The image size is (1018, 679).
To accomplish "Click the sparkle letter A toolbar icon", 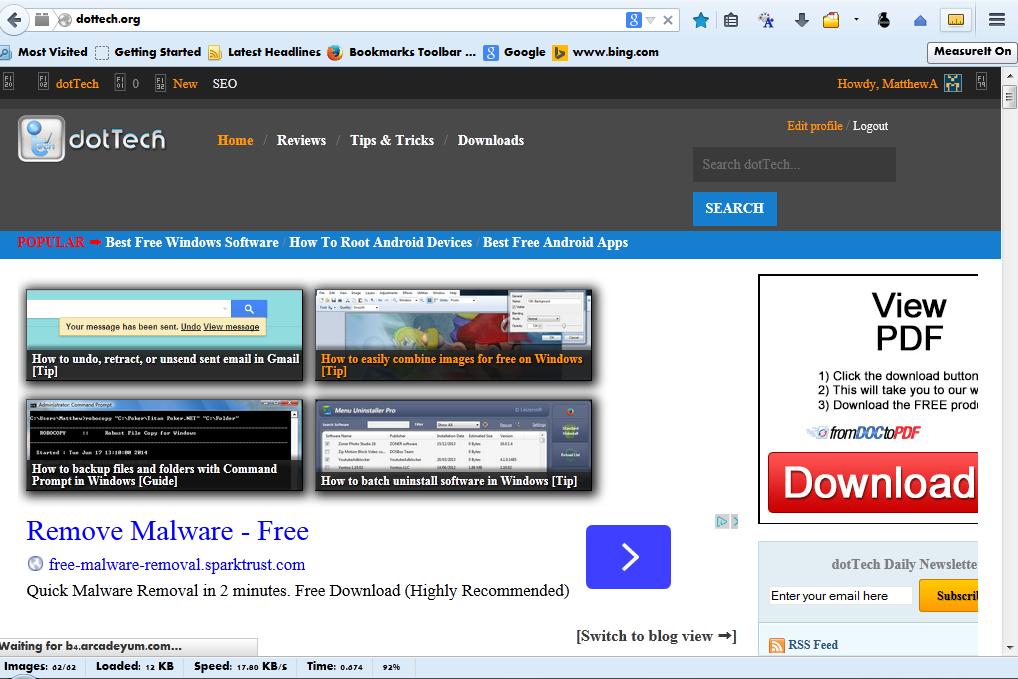I will click(x=767, y=21).
